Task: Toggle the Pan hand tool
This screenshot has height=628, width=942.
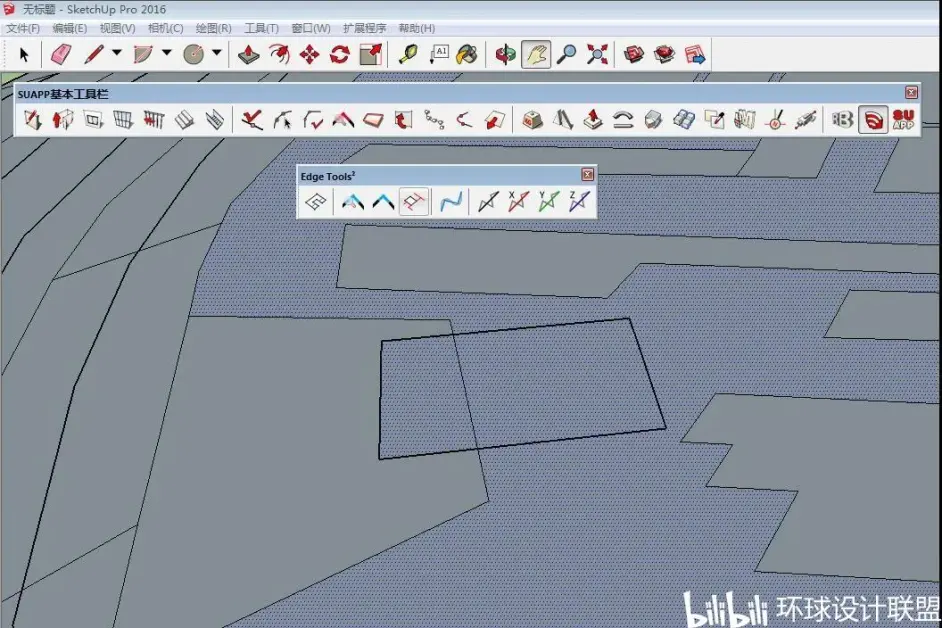Action: tap(536, 54)
